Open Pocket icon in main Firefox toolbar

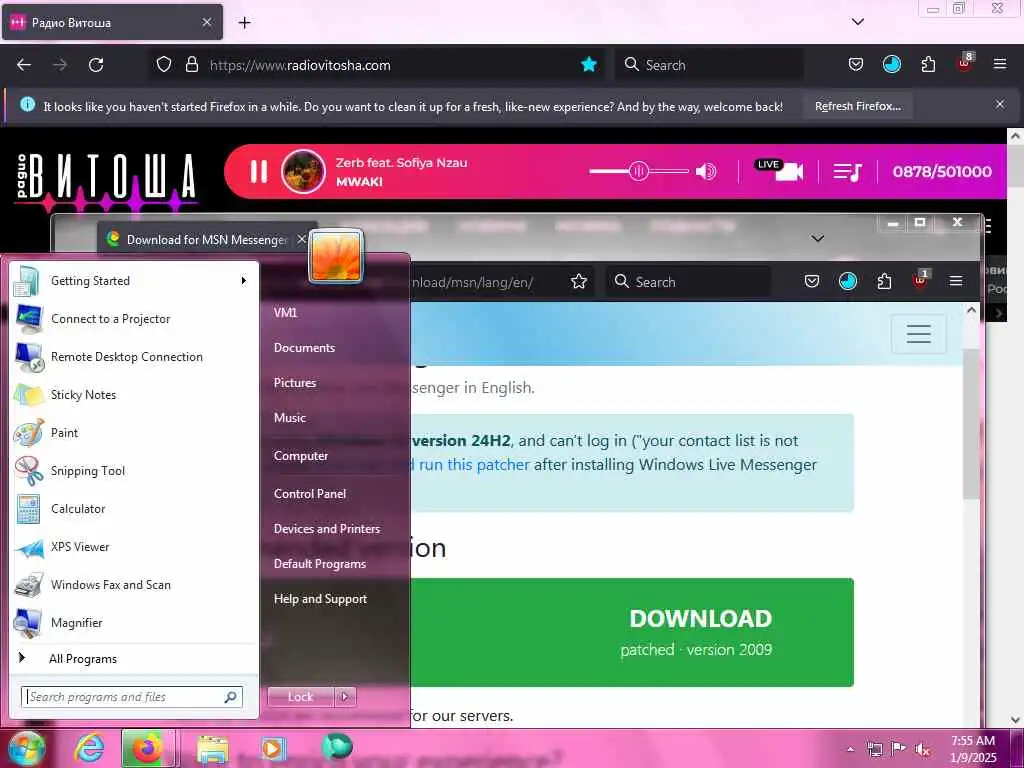click(x=856, y=64)
